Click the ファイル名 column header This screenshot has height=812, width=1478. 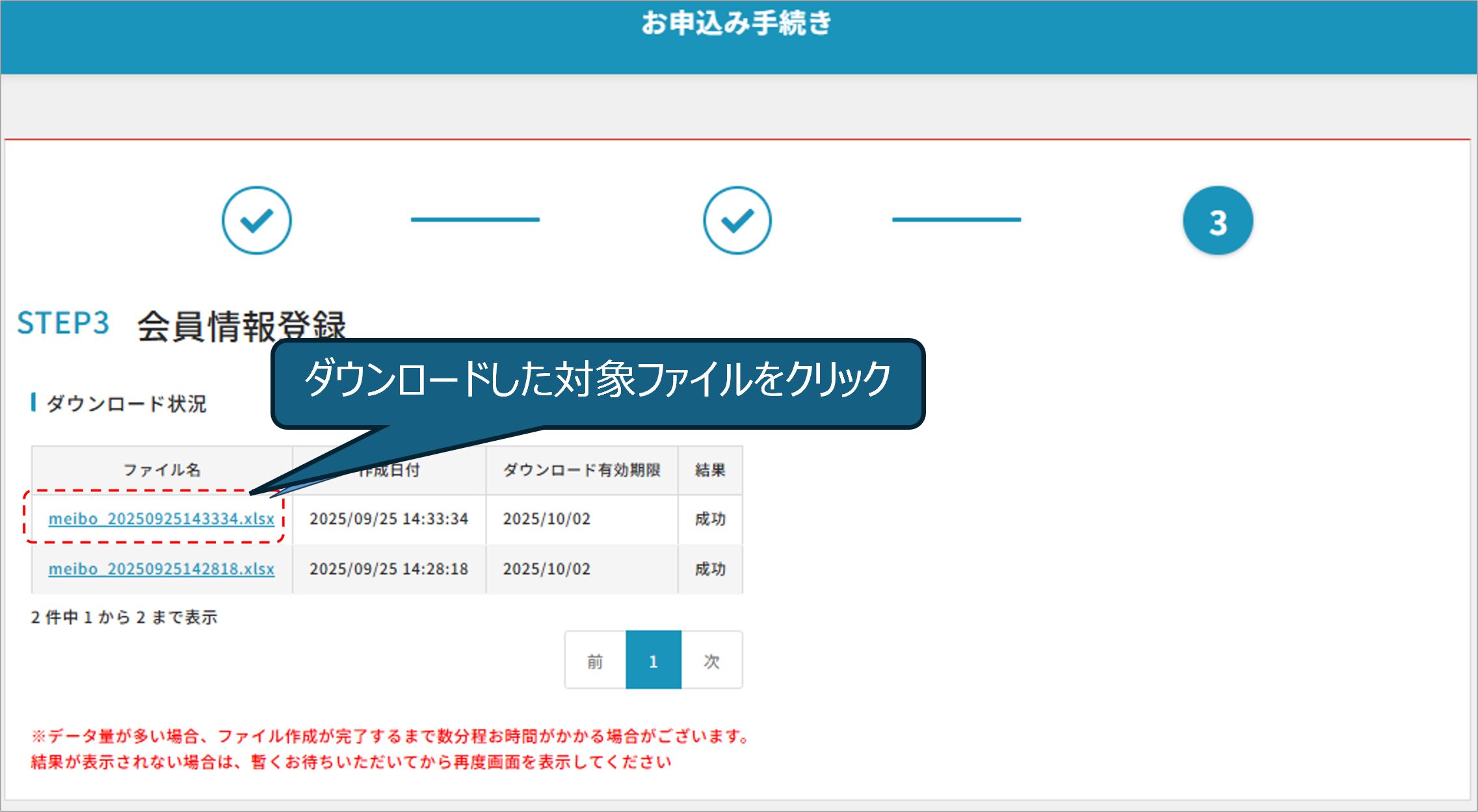[x=162, y=469]
